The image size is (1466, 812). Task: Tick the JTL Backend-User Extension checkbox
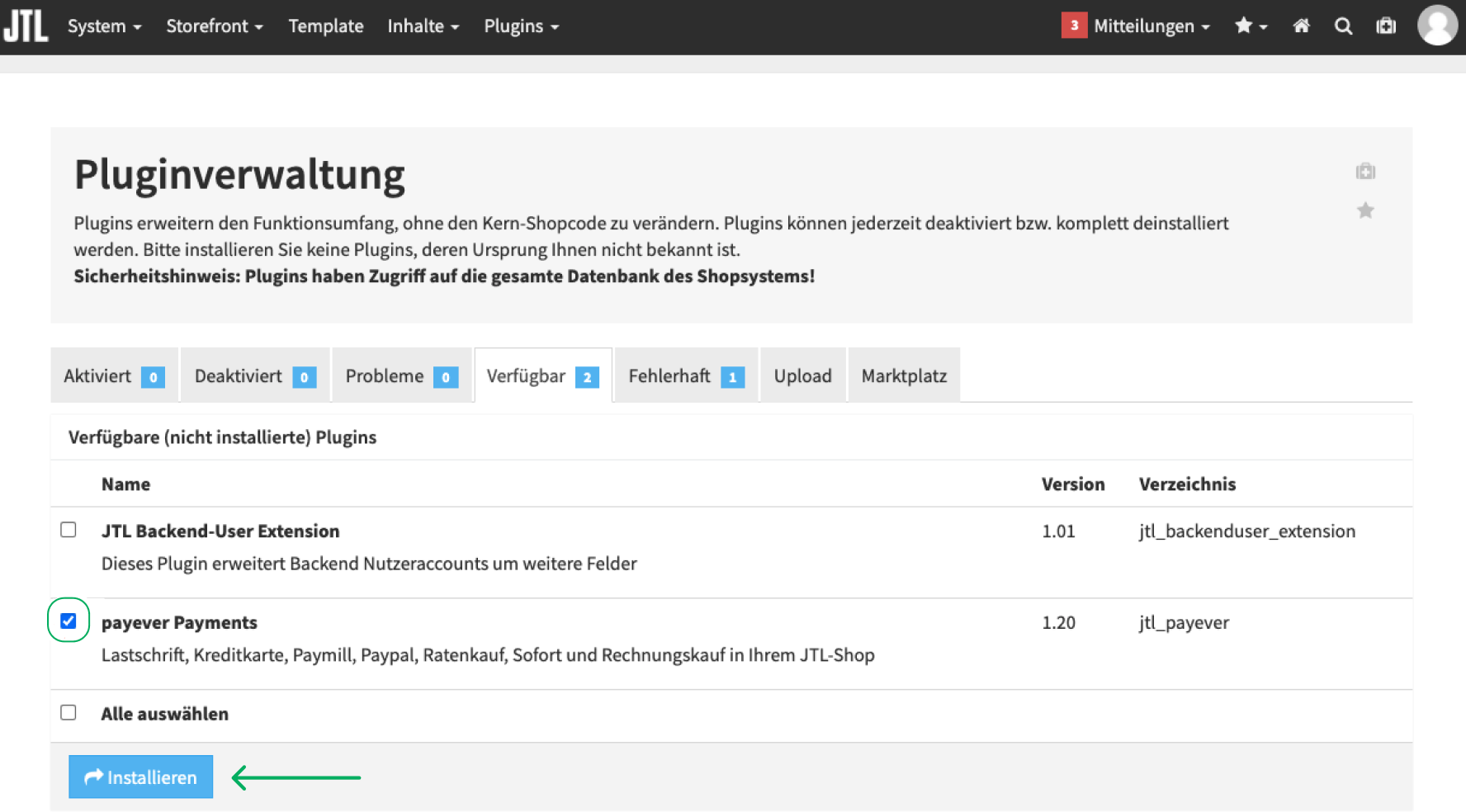(69, 530)
